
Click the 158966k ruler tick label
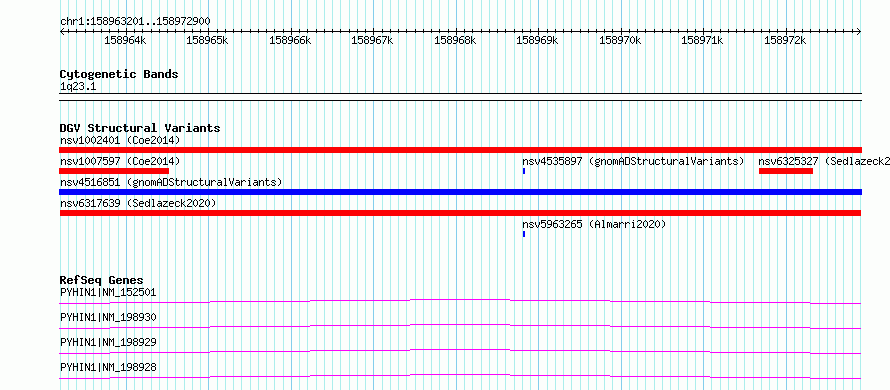291,40
